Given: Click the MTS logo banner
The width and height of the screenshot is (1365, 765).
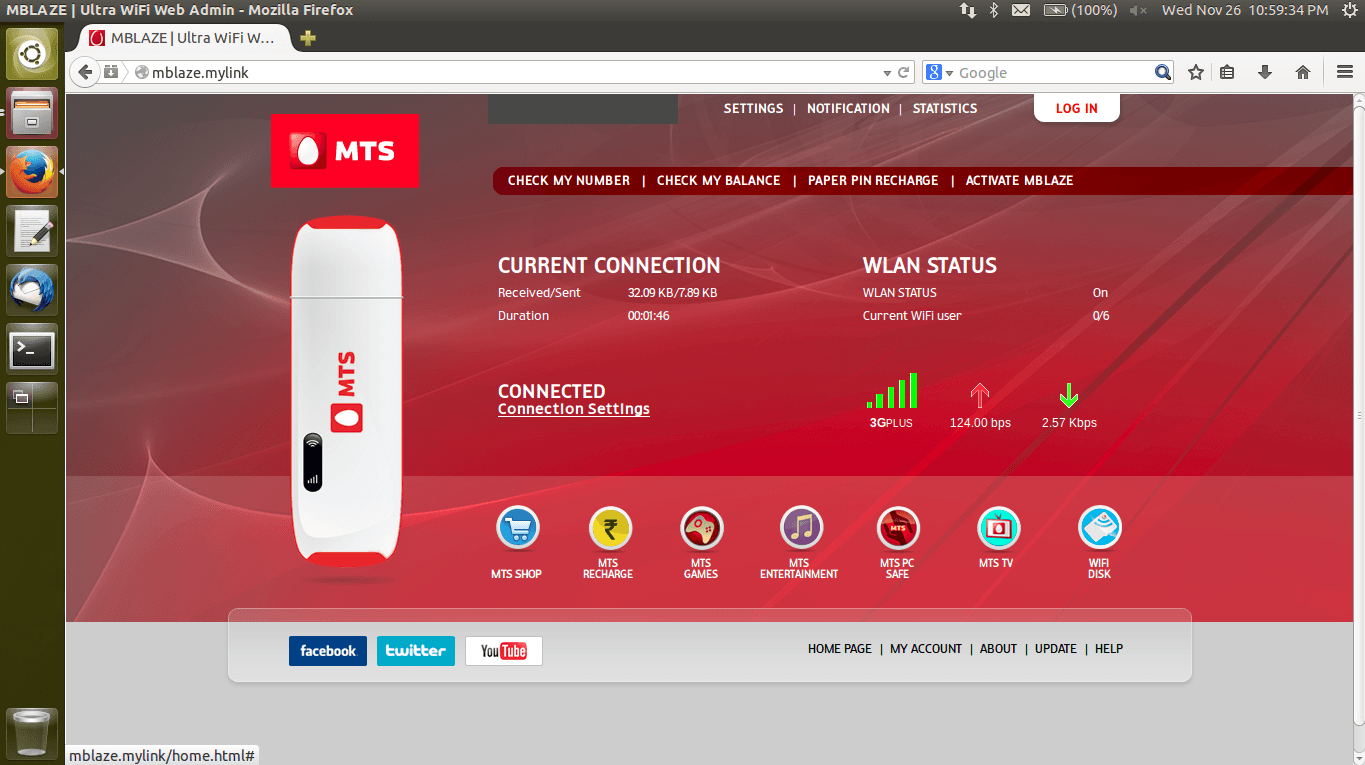Looking at the screenshot, I should [x=345, y=150].
